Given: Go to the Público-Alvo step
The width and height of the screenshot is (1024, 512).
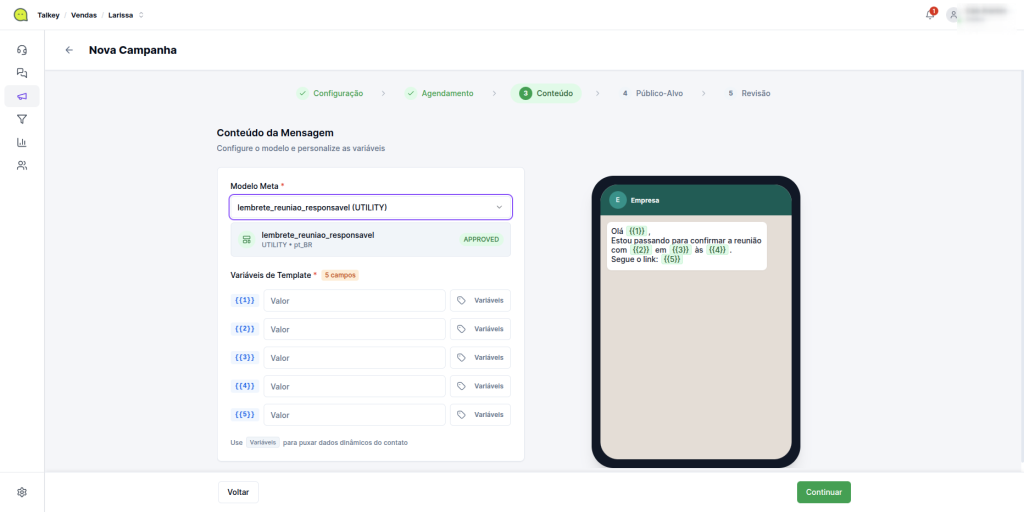Looking at the screenshot, I should point(651,93).
